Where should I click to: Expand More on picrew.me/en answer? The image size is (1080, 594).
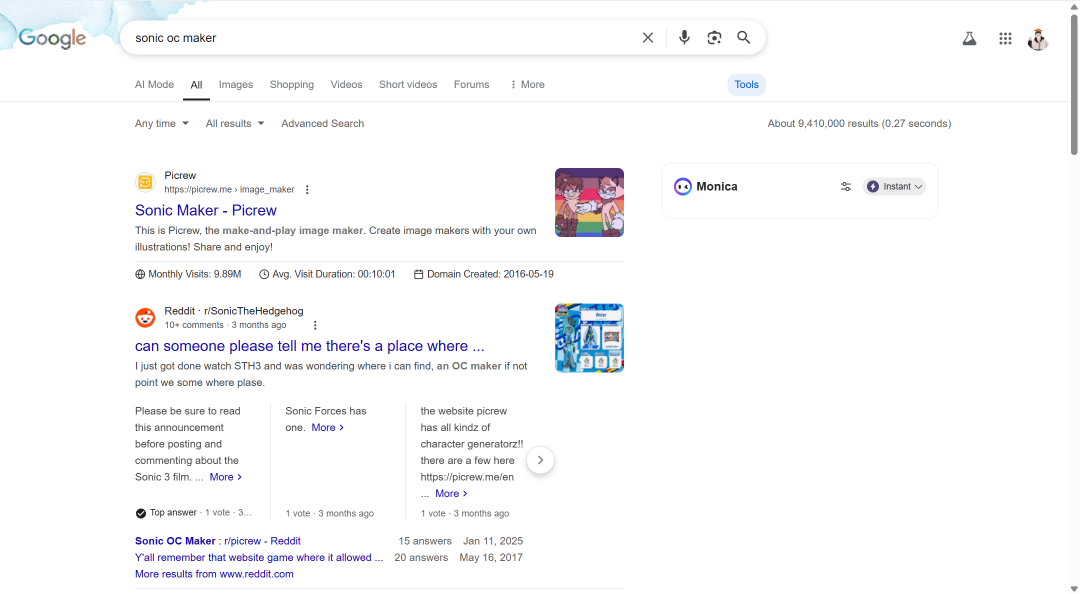(451, 493)
